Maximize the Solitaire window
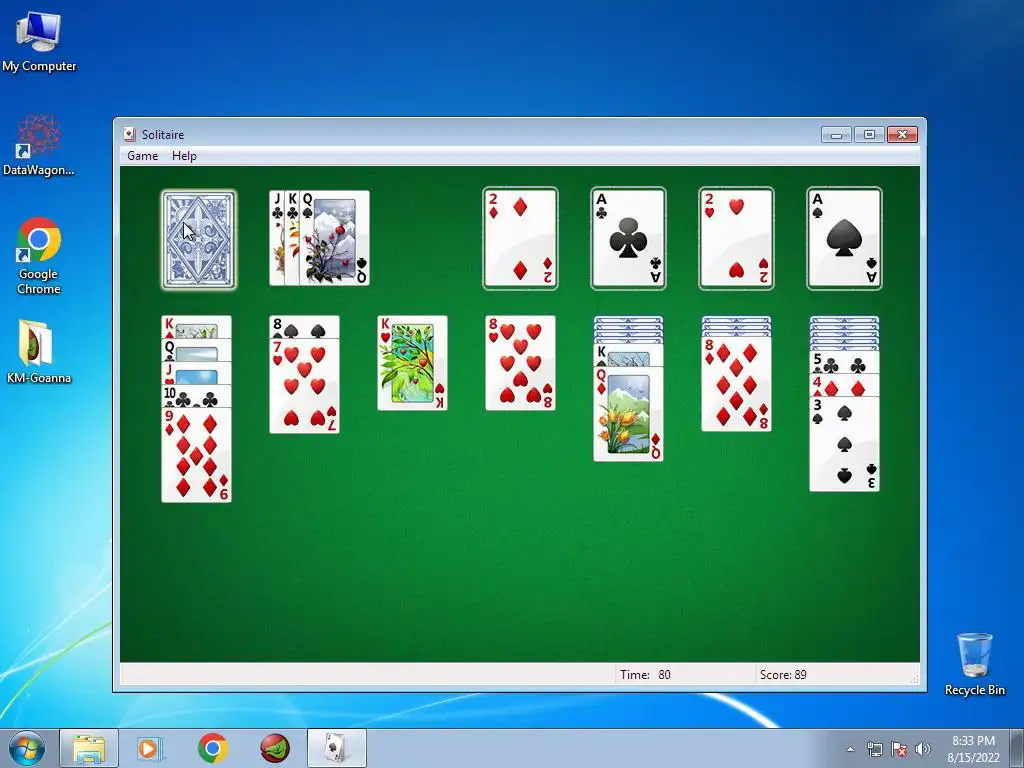This screenshot has width=1024, height=768. click(869, 135)
